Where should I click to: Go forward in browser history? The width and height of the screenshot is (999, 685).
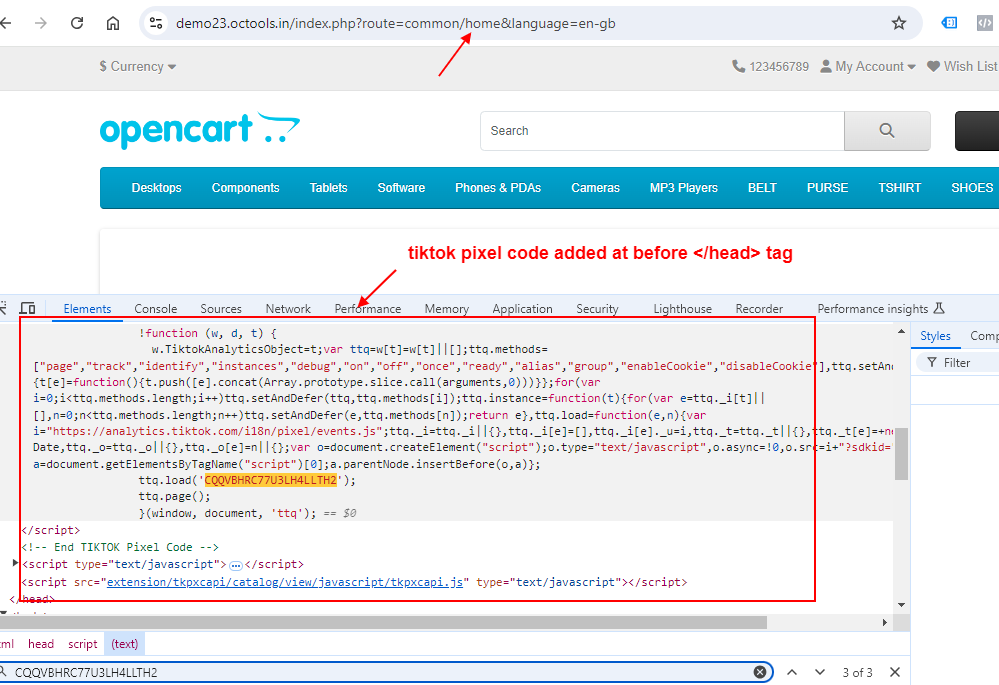tap(41, 24)
